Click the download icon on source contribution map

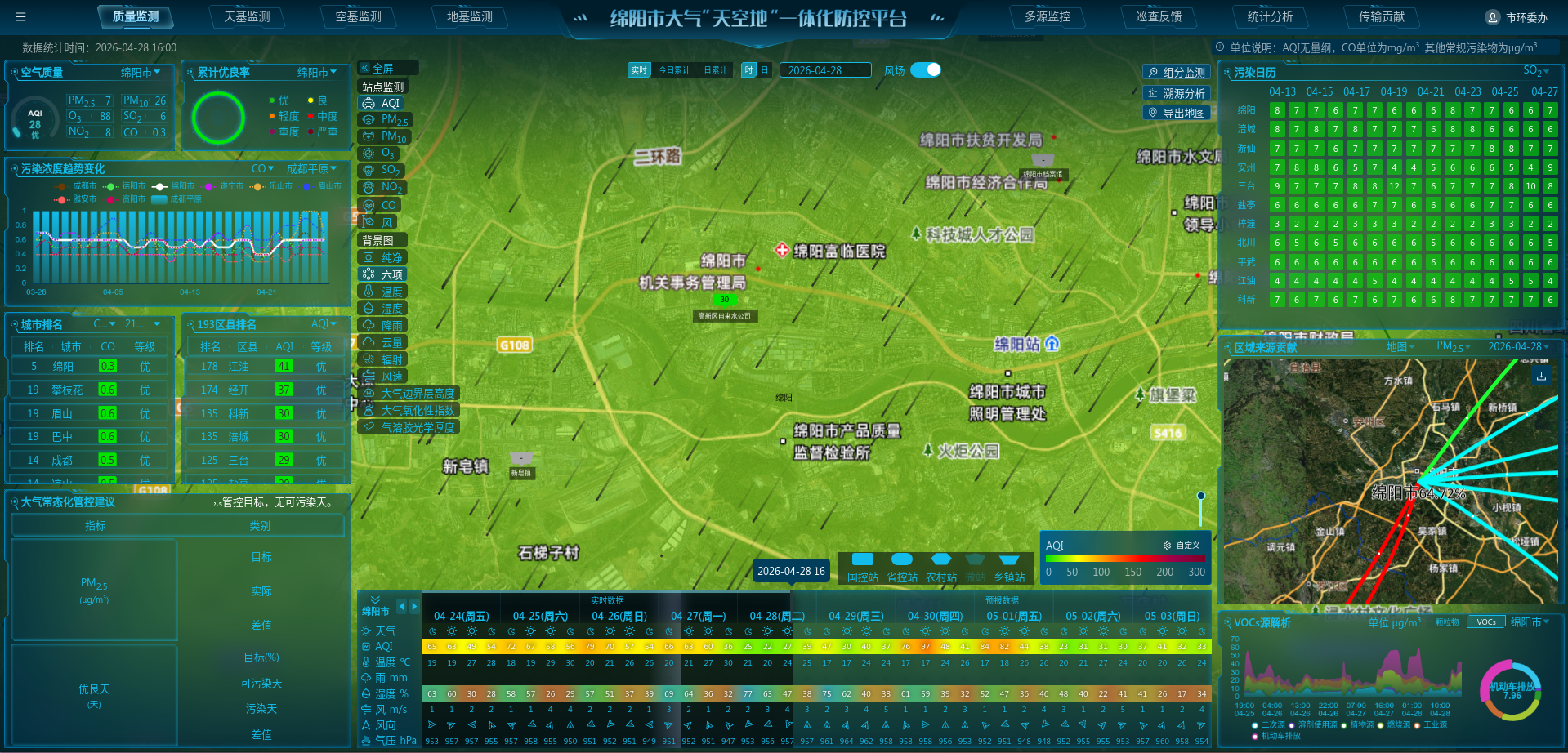coord(1541,376)
